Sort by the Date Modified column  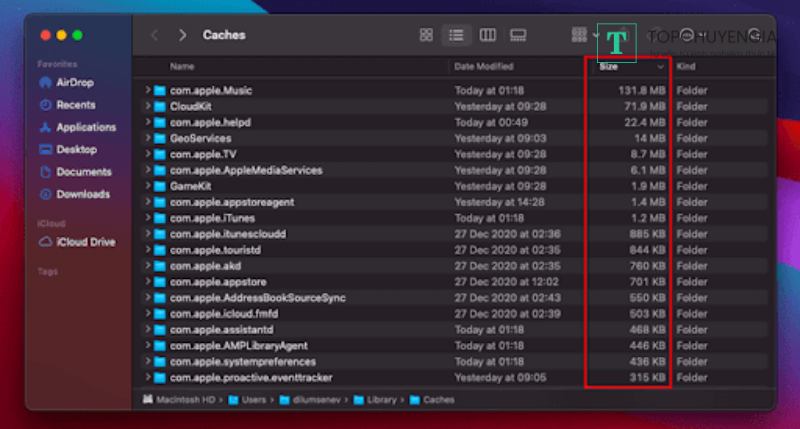(x=484, y=66)
